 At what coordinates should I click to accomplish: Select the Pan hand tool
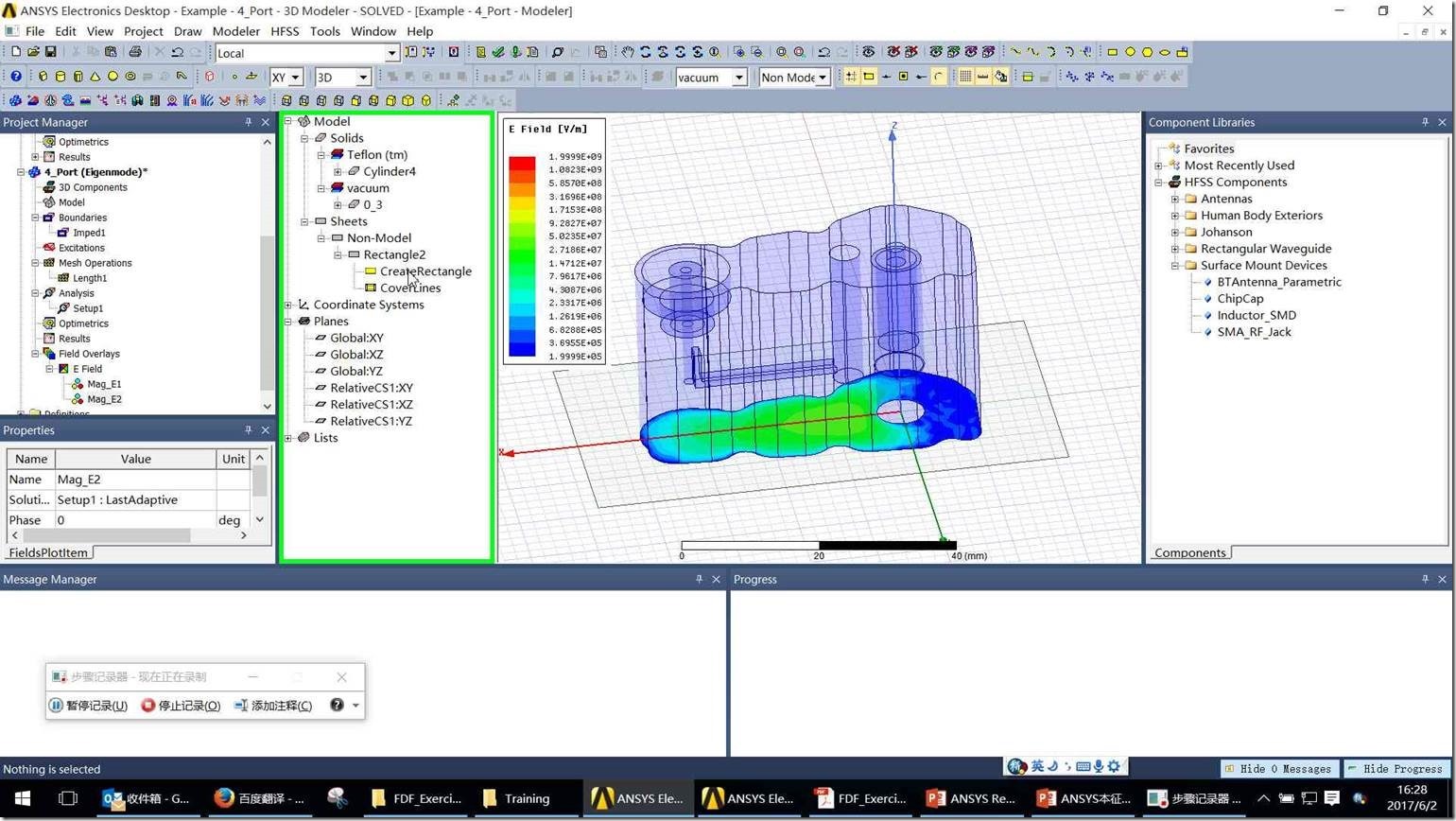627,52
